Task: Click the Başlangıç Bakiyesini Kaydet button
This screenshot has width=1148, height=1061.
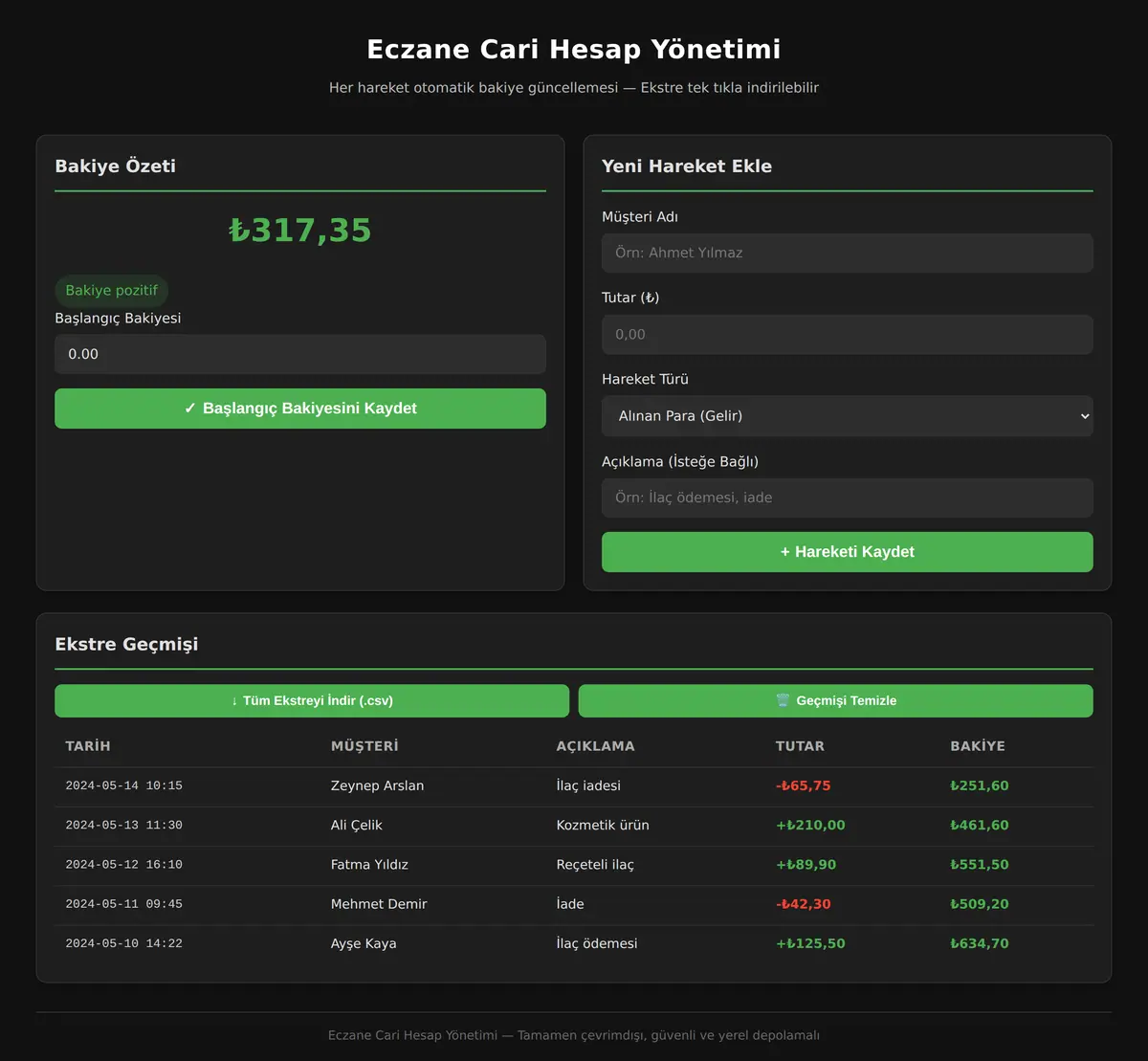Action: 300,409
